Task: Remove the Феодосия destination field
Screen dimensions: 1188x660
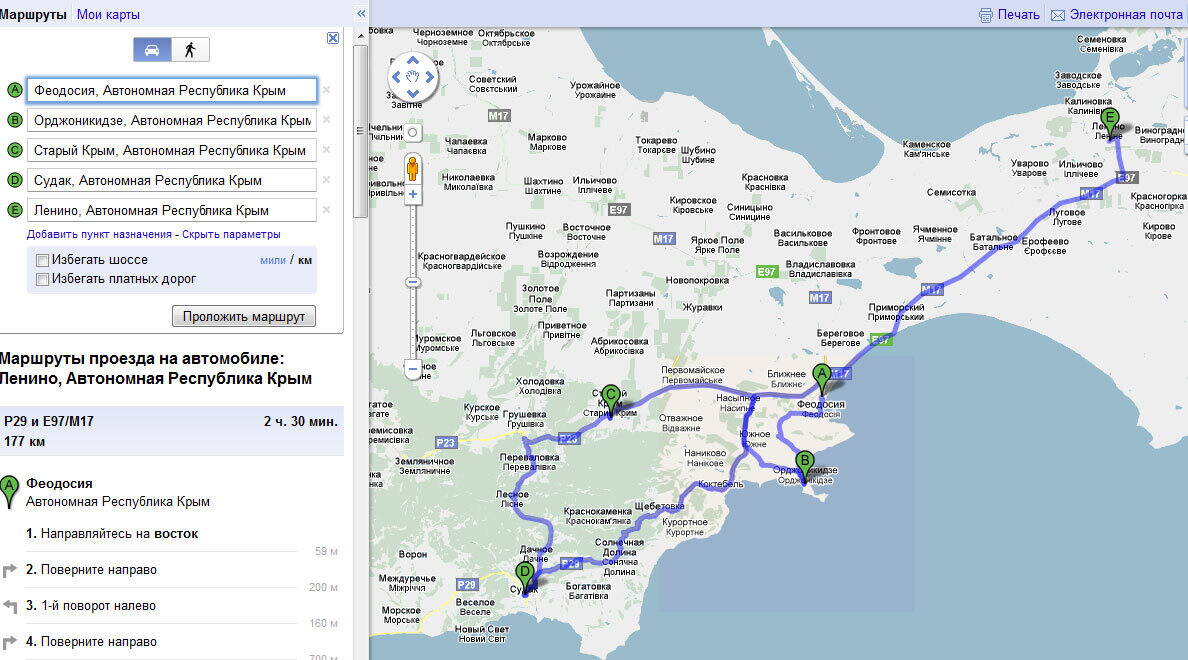Action: [326, 90]
